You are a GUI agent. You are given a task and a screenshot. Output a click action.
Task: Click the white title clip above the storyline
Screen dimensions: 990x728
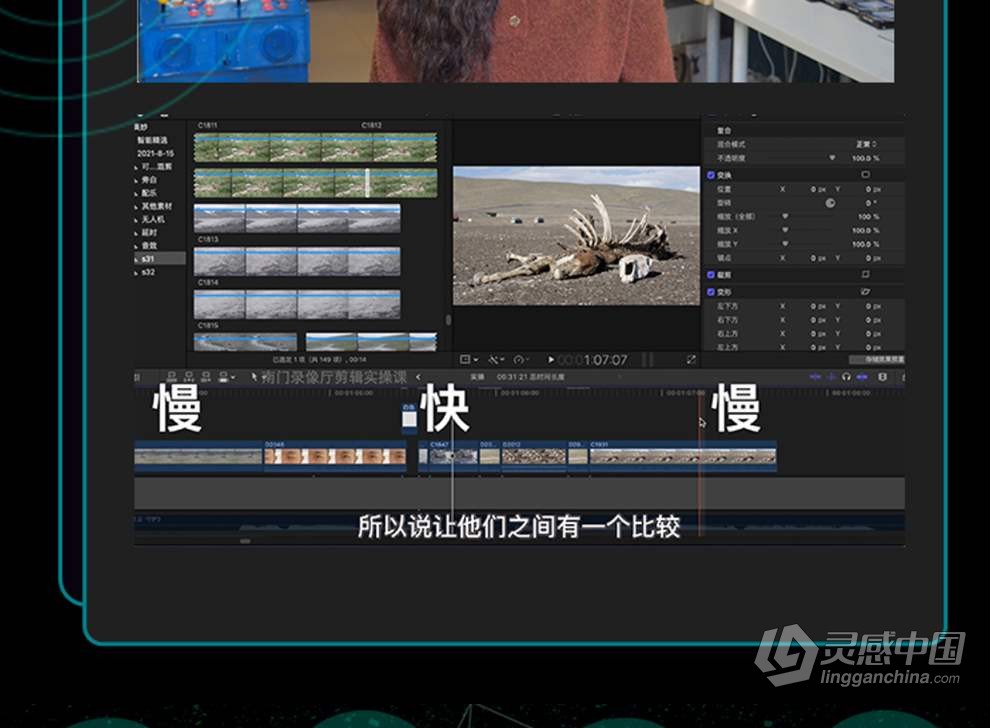409,419
